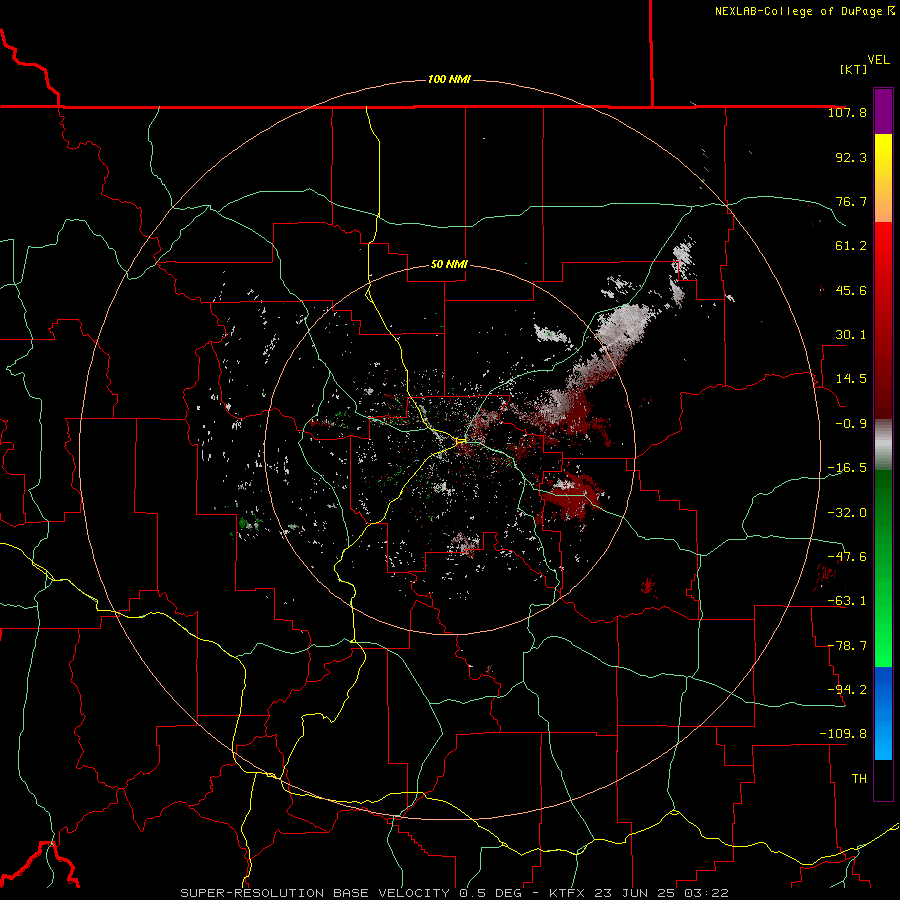Click the -109.8 velocity scale value

pos(843,734)
